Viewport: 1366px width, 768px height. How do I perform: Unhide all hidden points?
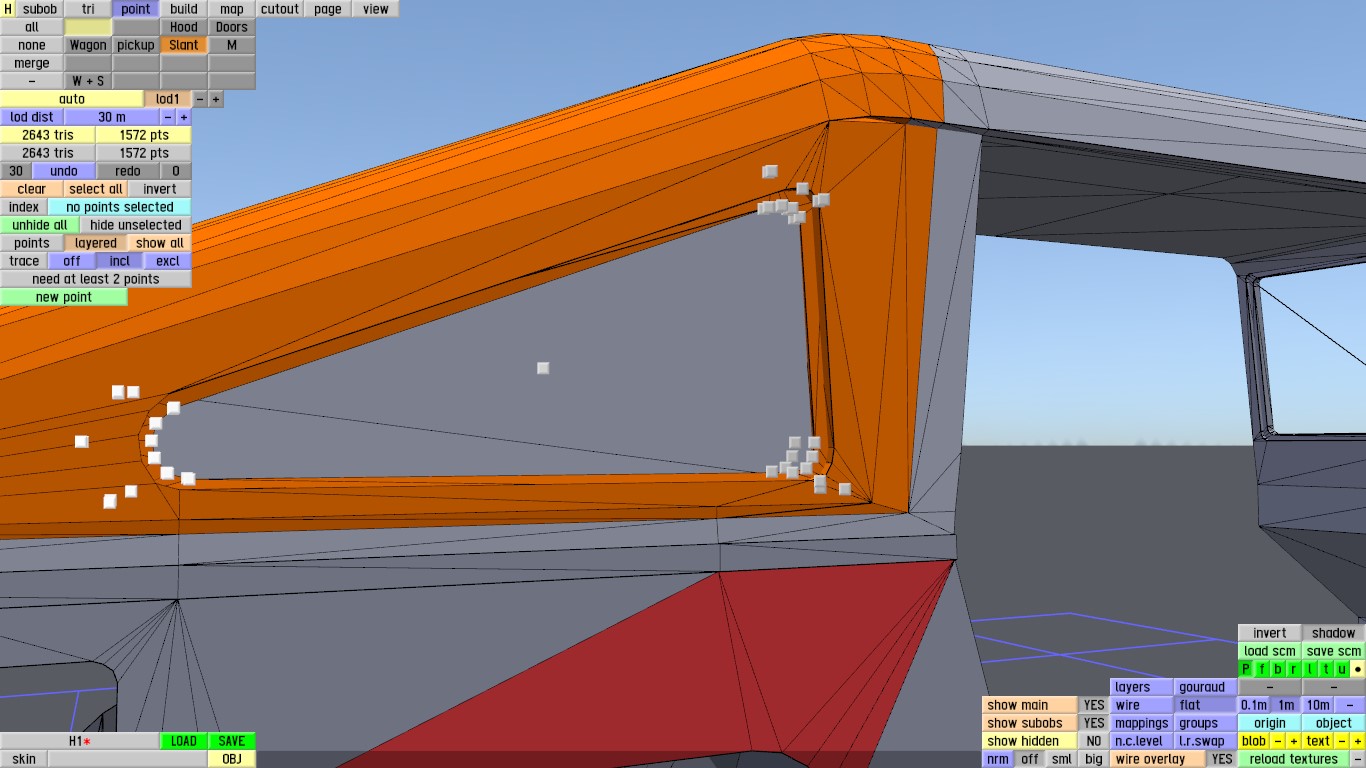[40, 225]
